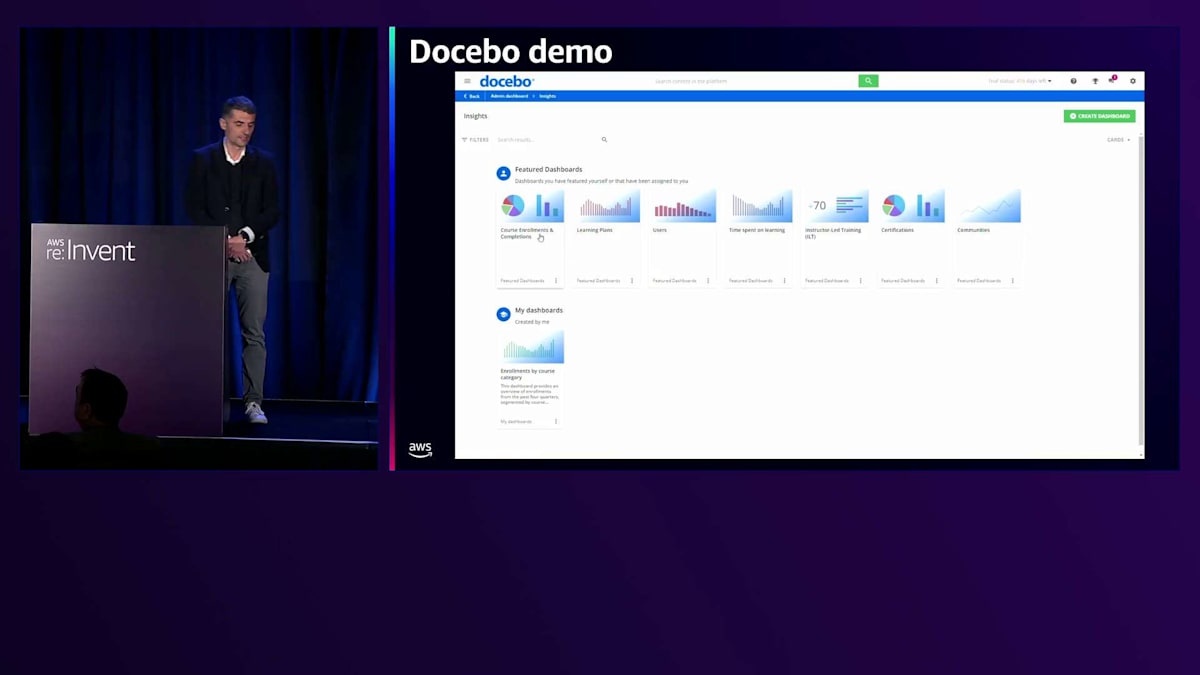Open options menu on Learning Plans card
The height and width of the screenshot is (675, 1200).
click(x=632, y=281)
